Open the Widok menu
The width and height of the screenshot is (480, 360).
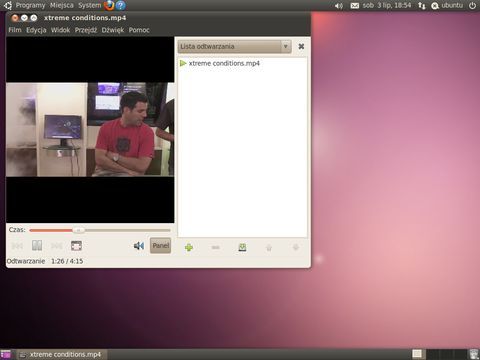point(60,30)
